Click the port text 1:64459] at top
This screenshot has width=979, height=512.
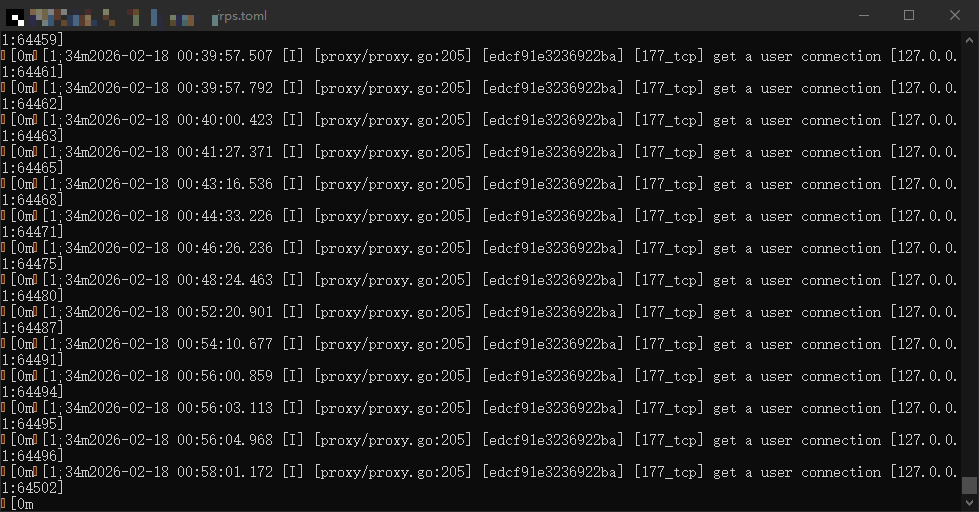click(x=32, y=40)
